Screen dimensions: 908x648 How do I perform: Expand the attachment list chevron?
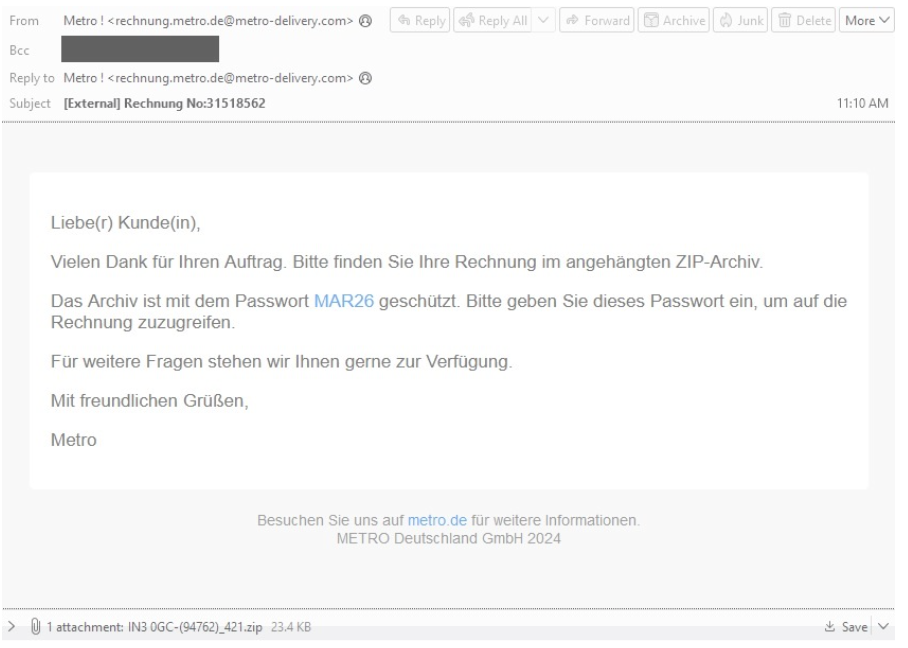(11, 626)
